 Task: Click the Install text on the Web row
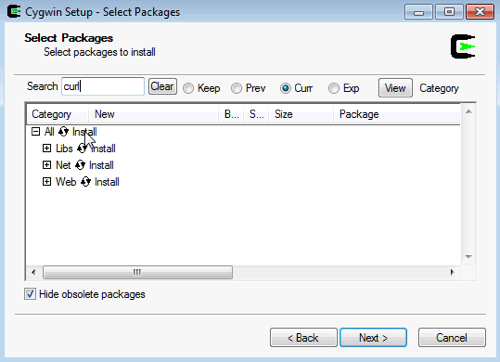click(x=107, y=182)
